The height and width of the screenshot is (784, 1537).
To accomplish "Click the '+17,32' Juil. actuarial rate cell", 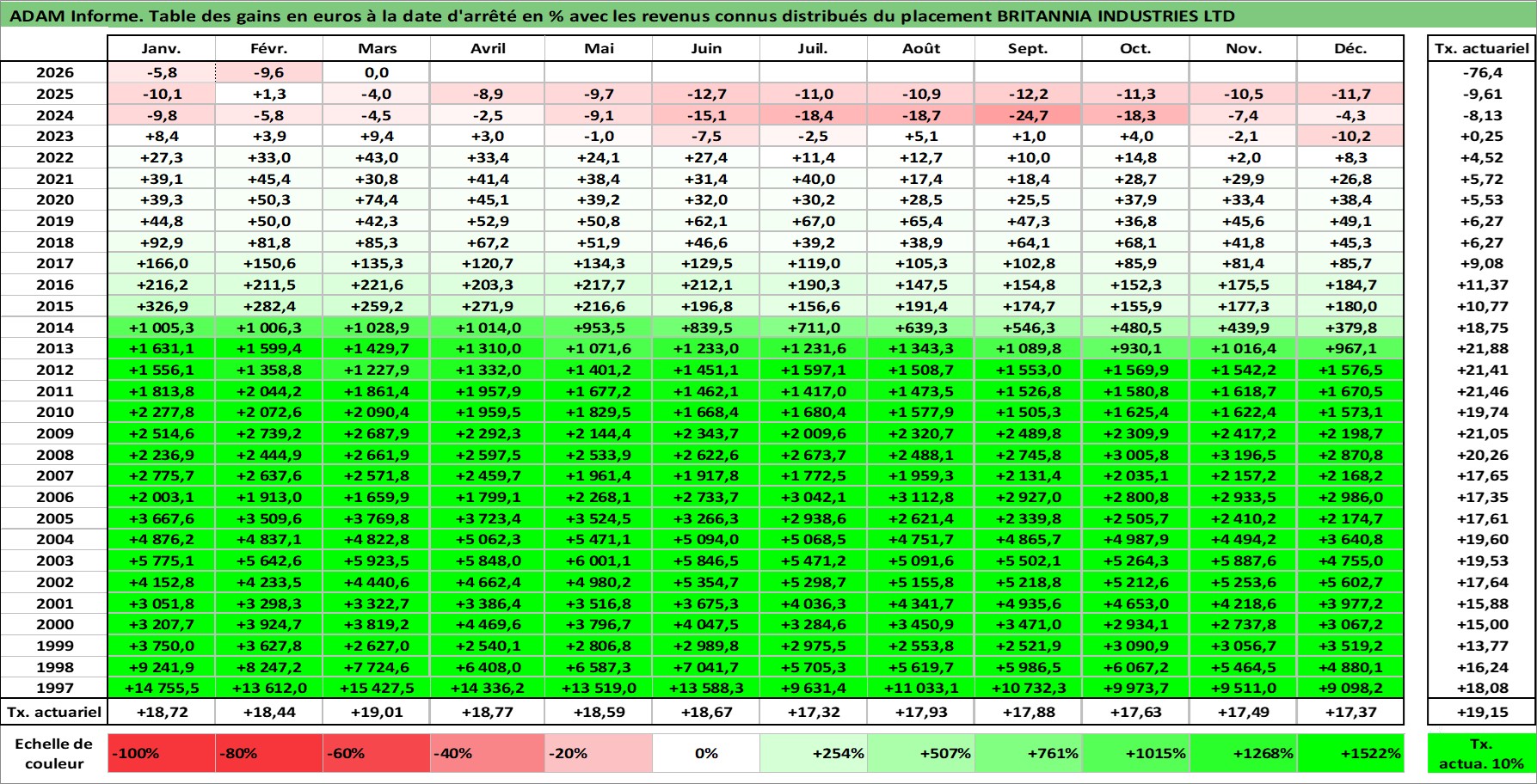I will [814, 712].
